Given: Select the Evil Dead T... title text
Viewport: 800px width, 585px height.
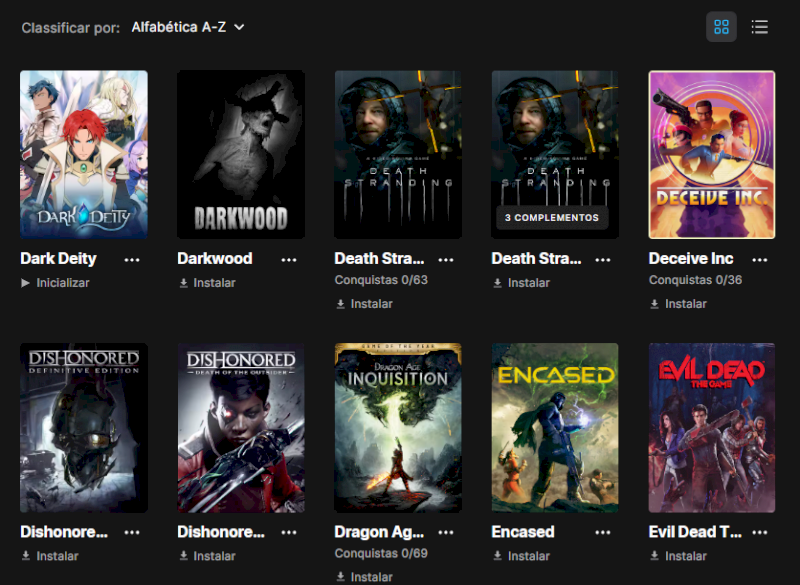Looking at the screenshot, I should coord(695,532).
